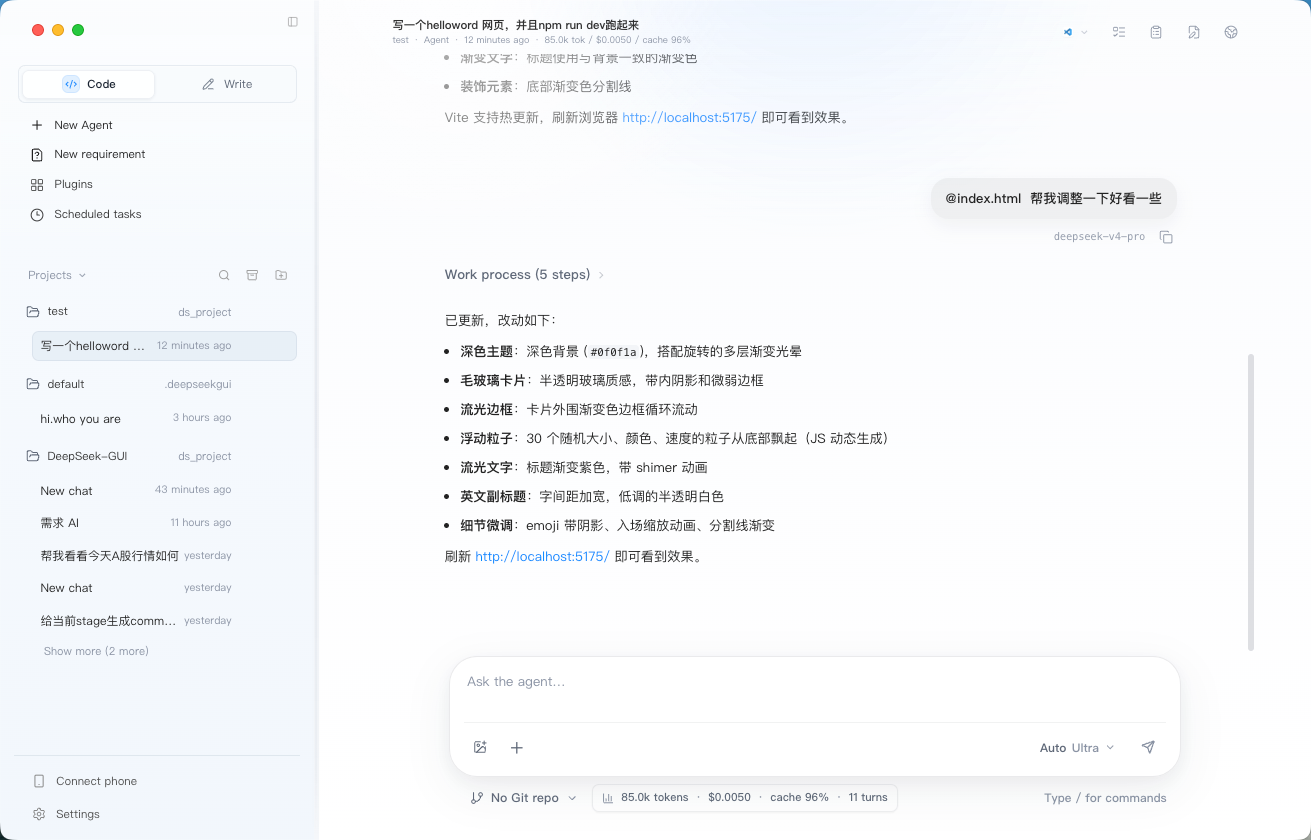The height and width of the screenshot is (840, 1311).
Task: Collapse the test project folder
Action: click(47, 311)
